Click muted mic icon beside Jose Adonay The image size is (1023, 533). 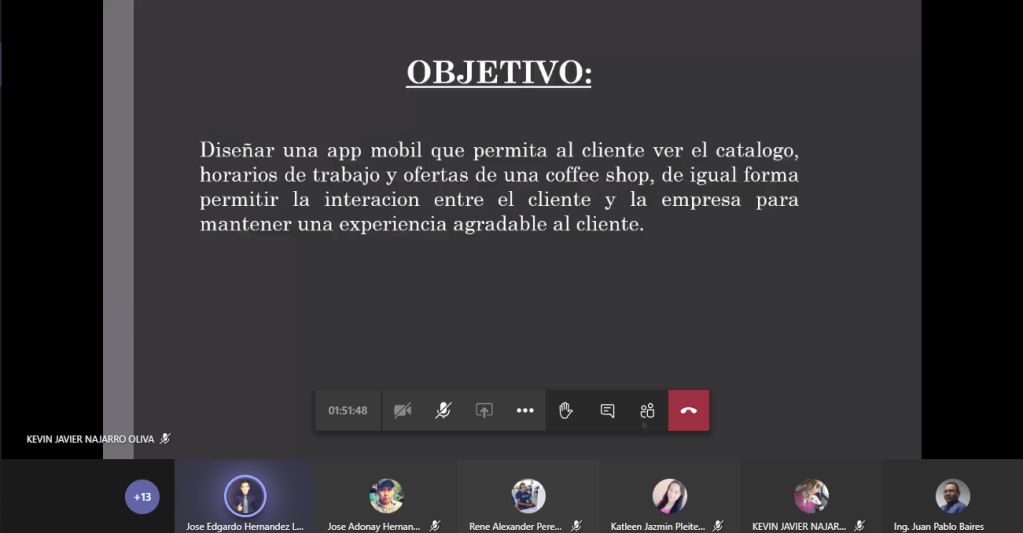click(x=435, y=525)
